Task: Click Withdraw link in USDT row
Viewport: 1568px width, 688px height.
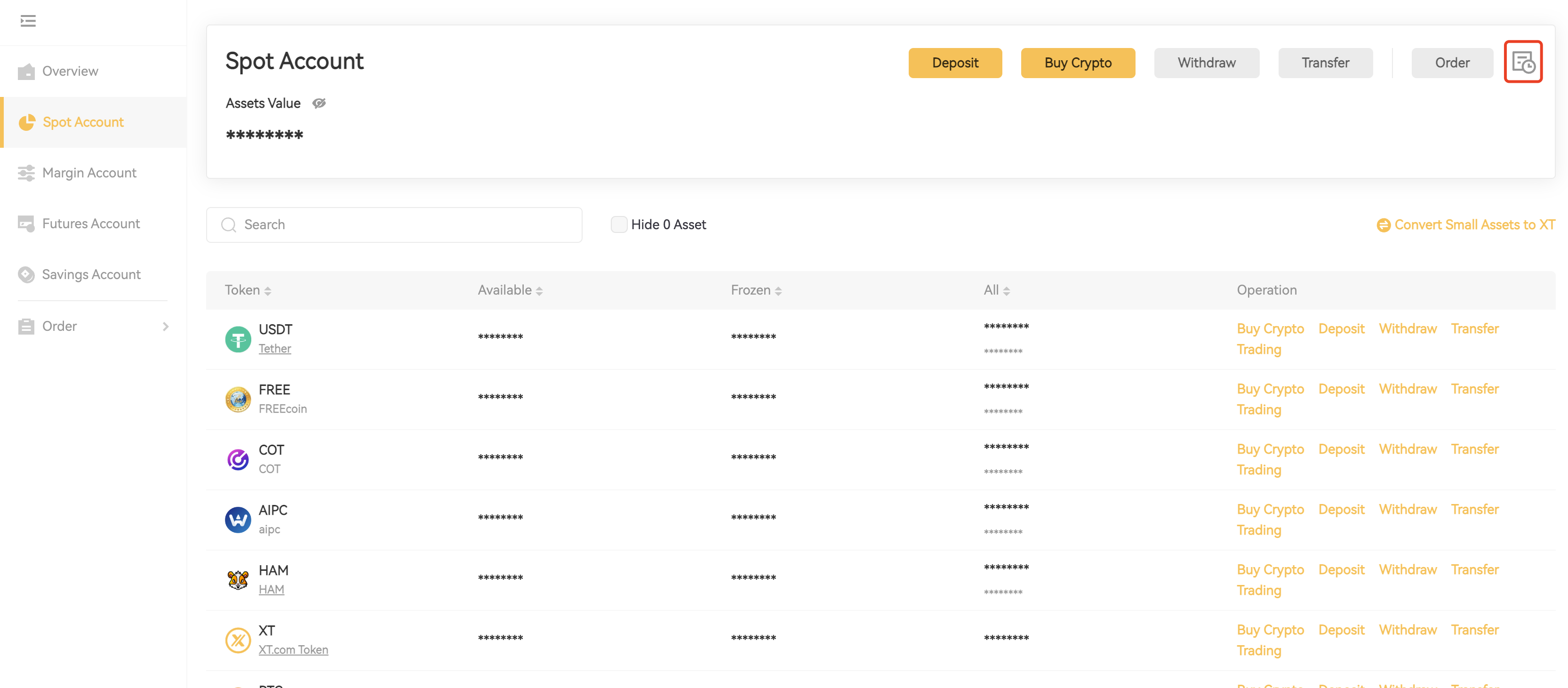Action: (x=1408, y=329)
